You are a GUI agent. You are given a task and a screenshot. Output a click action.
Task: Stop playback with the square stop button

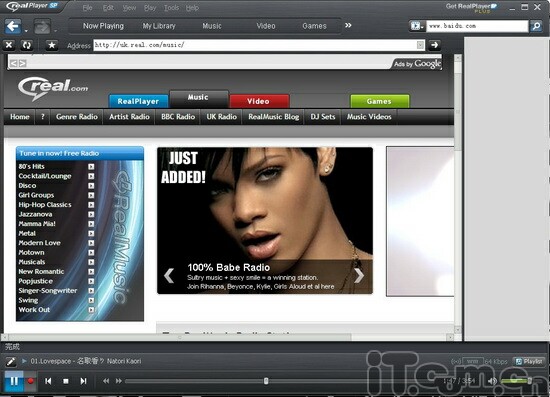pyautogui.click(x=66, y=381)
